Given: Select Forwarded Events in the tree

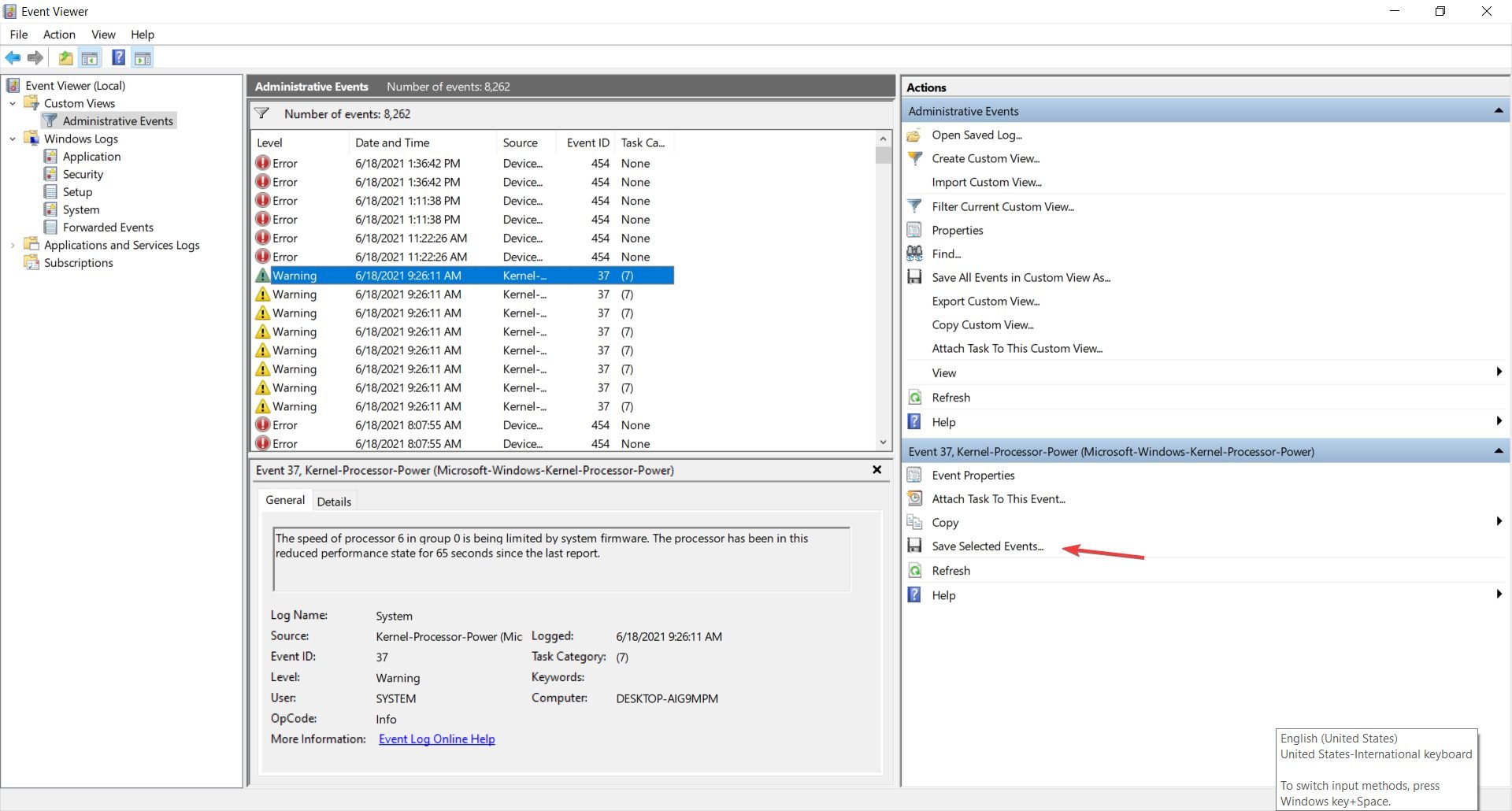Looking at the screenshot, I should [108, 227].
